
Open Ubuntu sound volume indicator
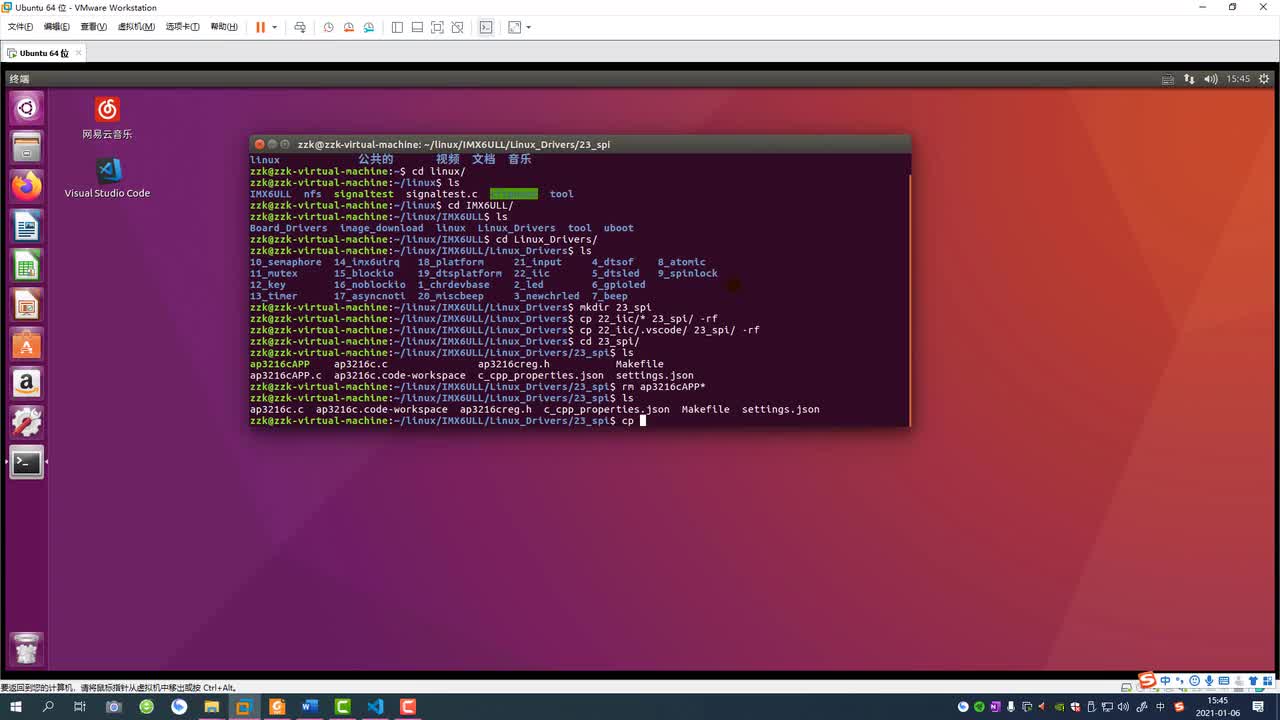tap(1211, 78)
